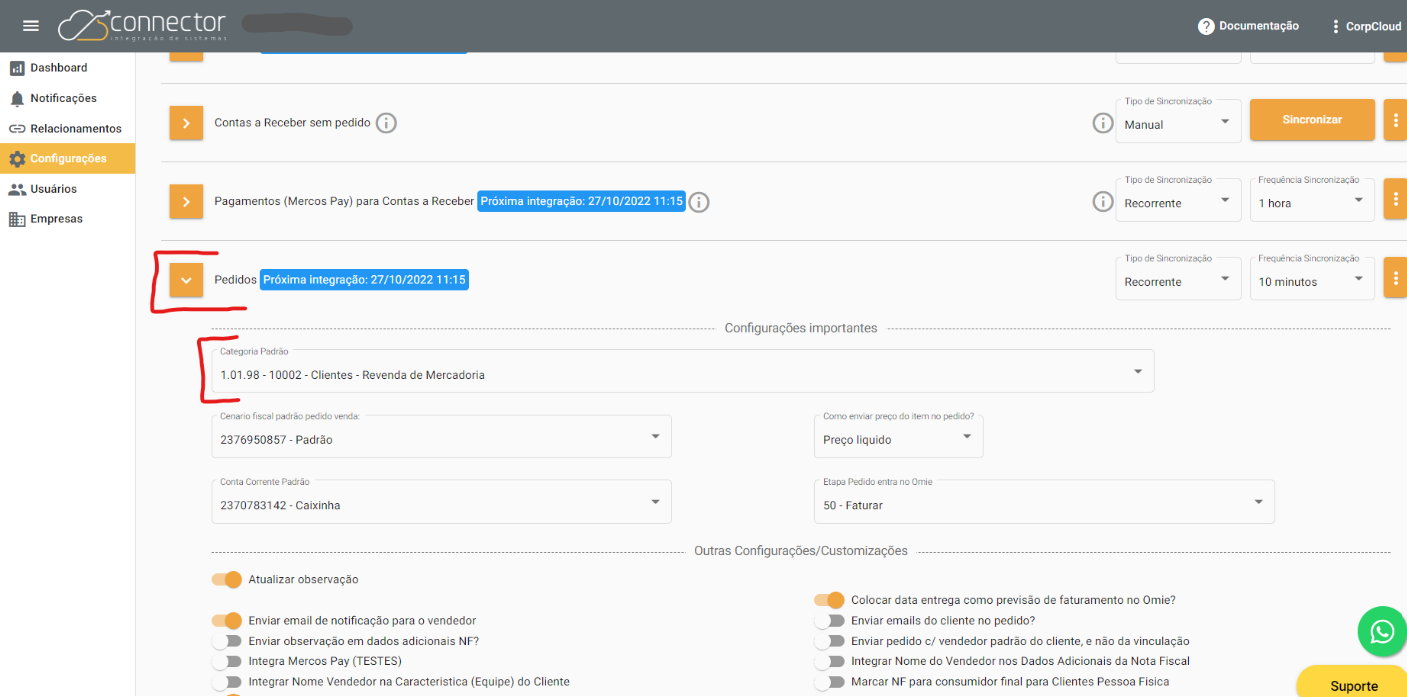
Task: Open Manual Tipo de Sincronização dropdown
Action: 1178,121
